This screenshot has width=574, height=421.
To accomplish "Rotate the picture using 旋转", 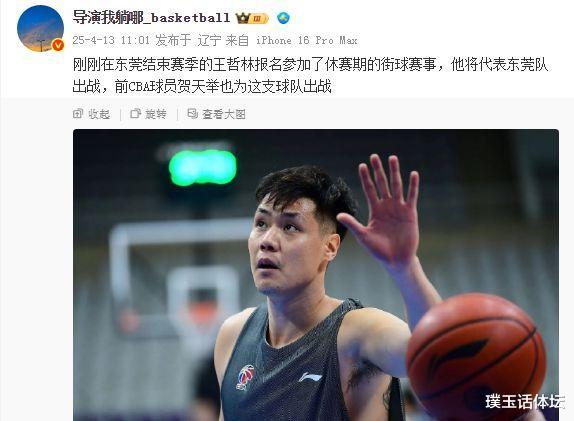I will pyautogui.click(x=149, y=114).
